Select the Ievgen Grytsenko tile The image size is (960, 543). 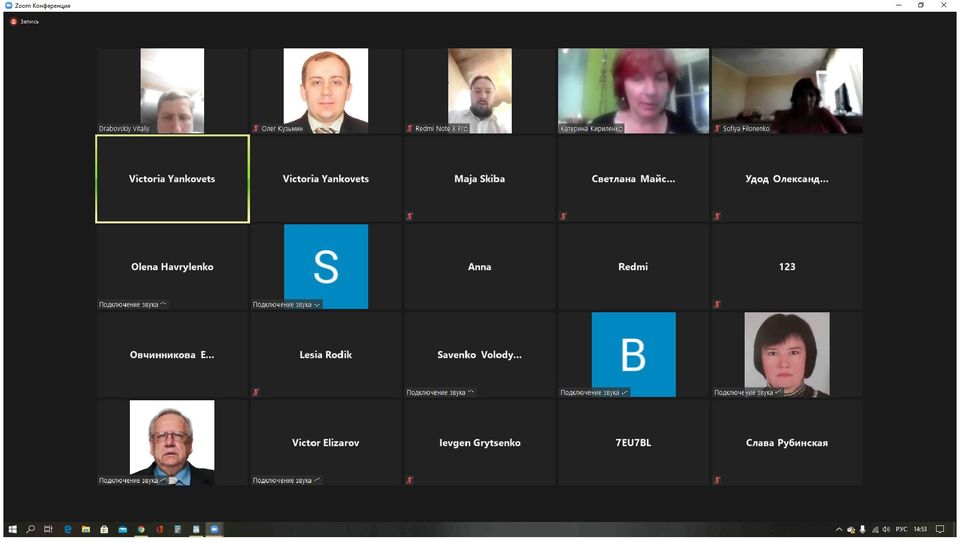pos(479,443)
